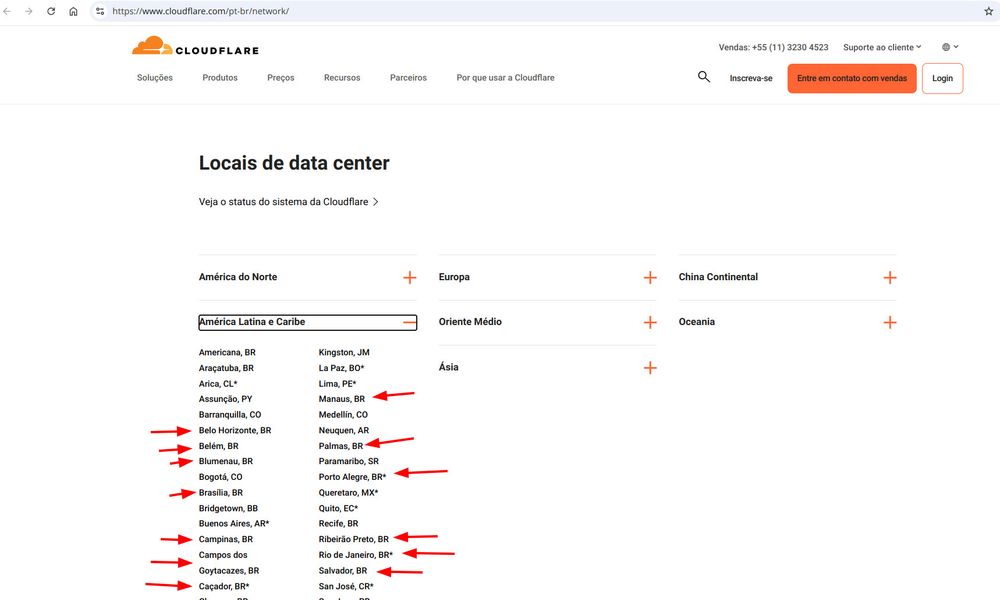This screenshot has height=600, width=1000.
Task: Select Manaus, BR entry
Action: pos(342,399)
